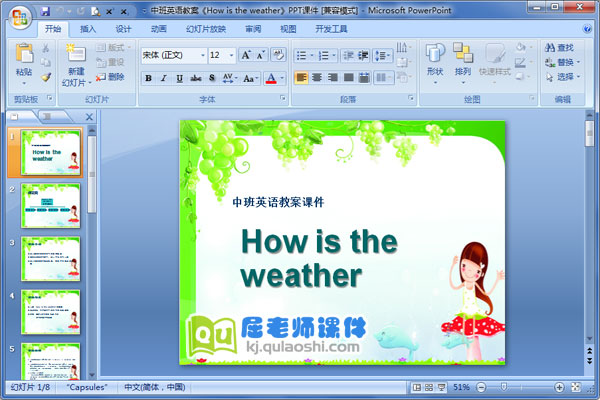Screen dimensions: 600x400
Task: Start slide show from status bar
Action: point(441,387)
